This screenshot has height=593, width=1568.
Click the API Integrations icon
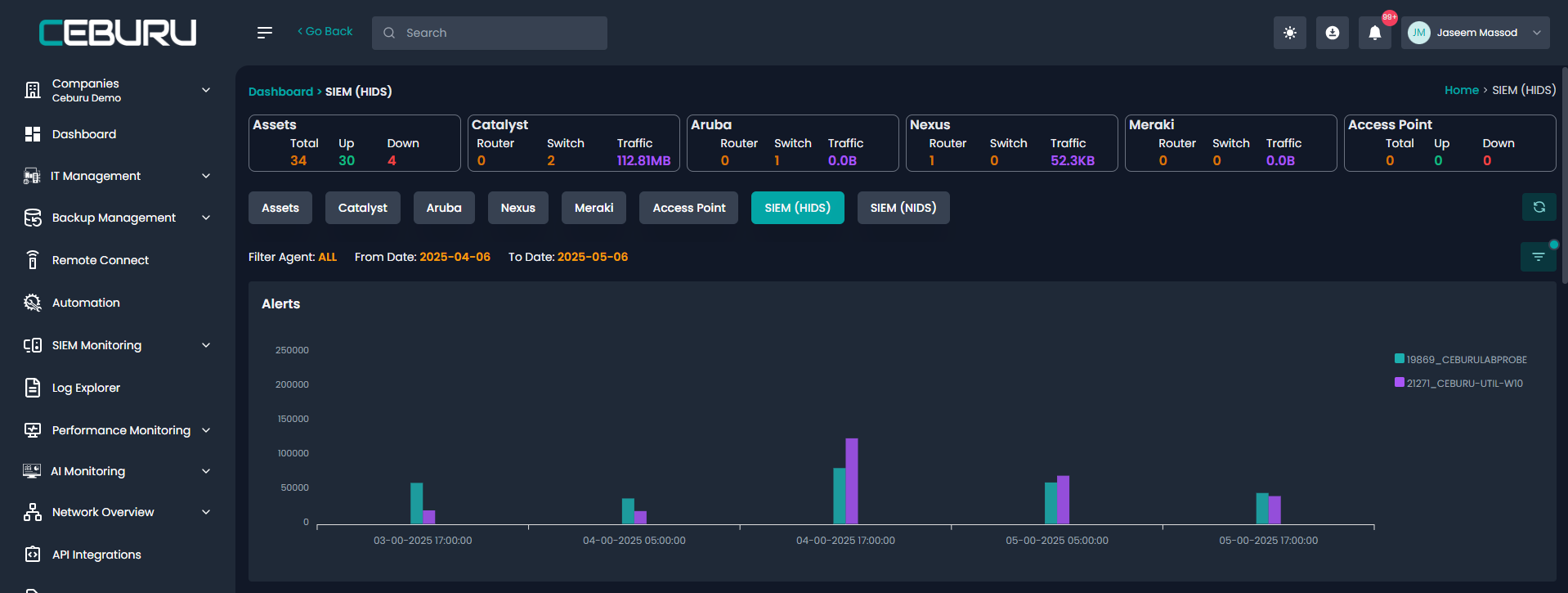pyautogui.click(x=33, y=555)
